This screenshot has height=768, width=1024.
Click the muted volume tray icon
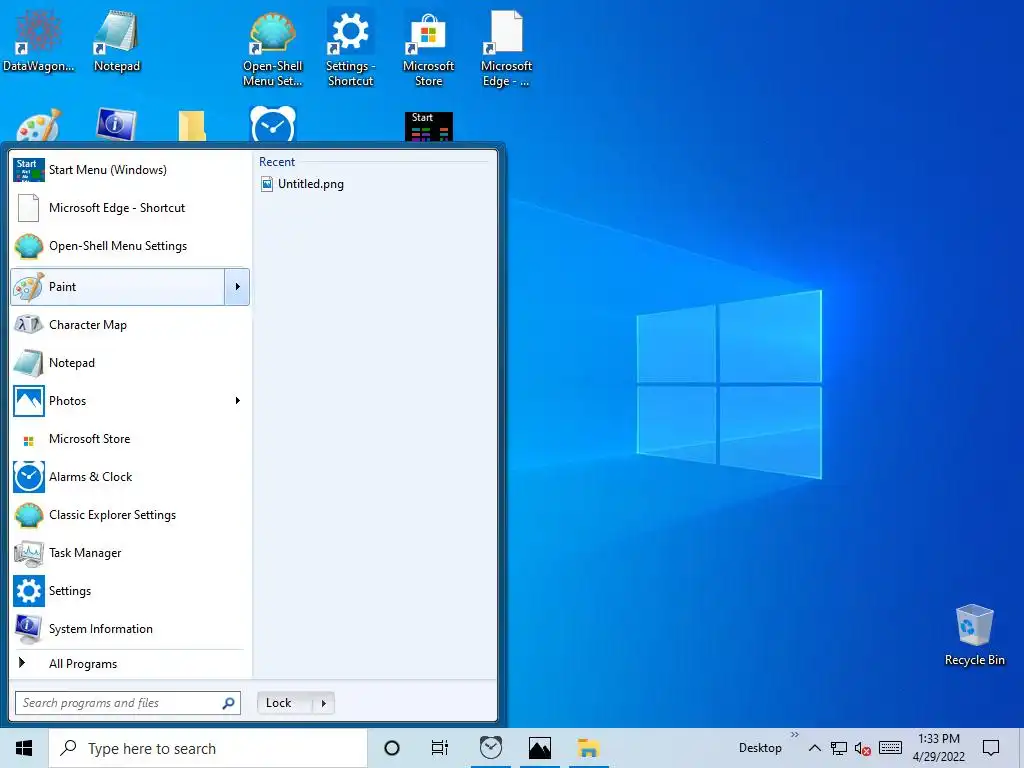coord(863,748)
